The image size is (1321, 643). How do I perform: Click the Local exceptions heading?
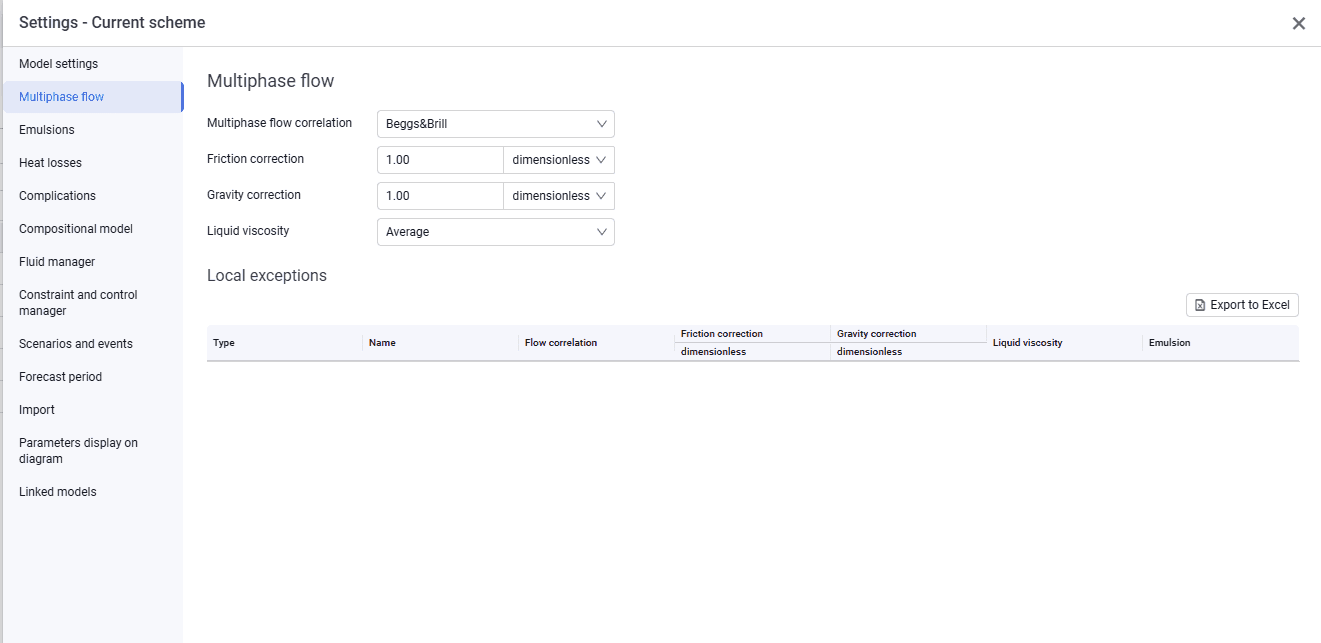(267, 276)
